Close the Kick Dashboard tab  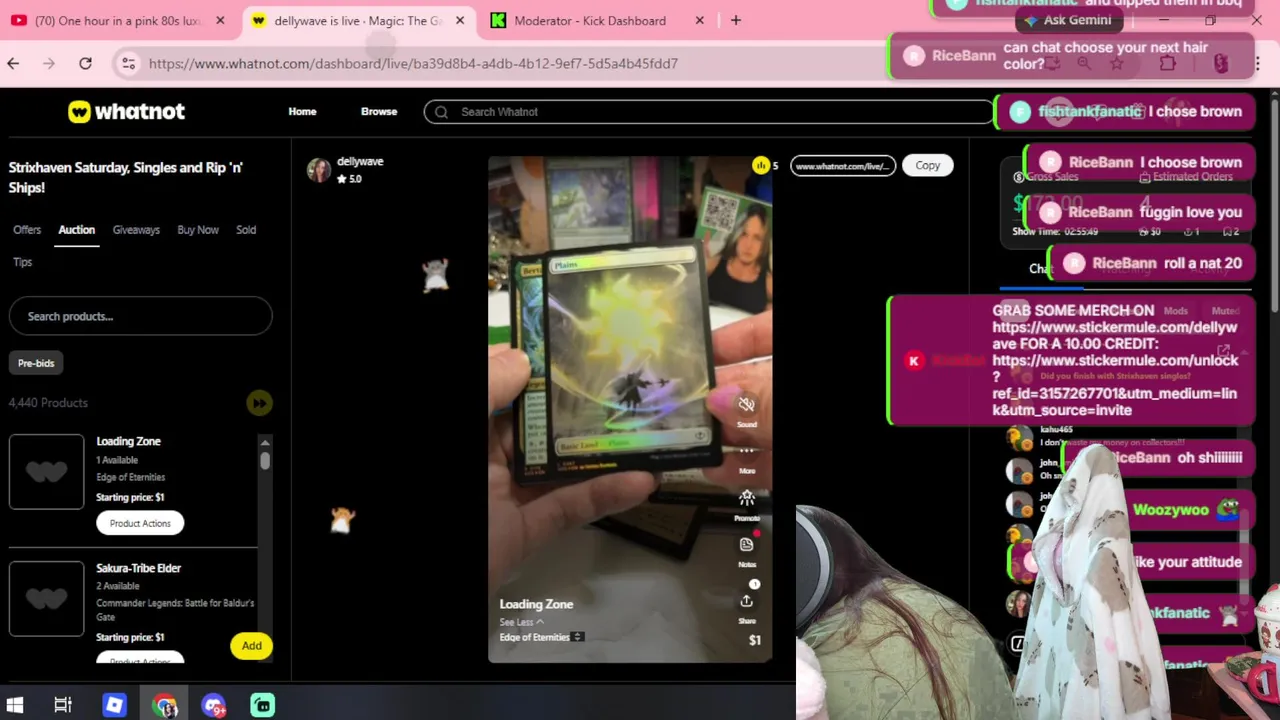pyautogui.click(x=700, y=20)
